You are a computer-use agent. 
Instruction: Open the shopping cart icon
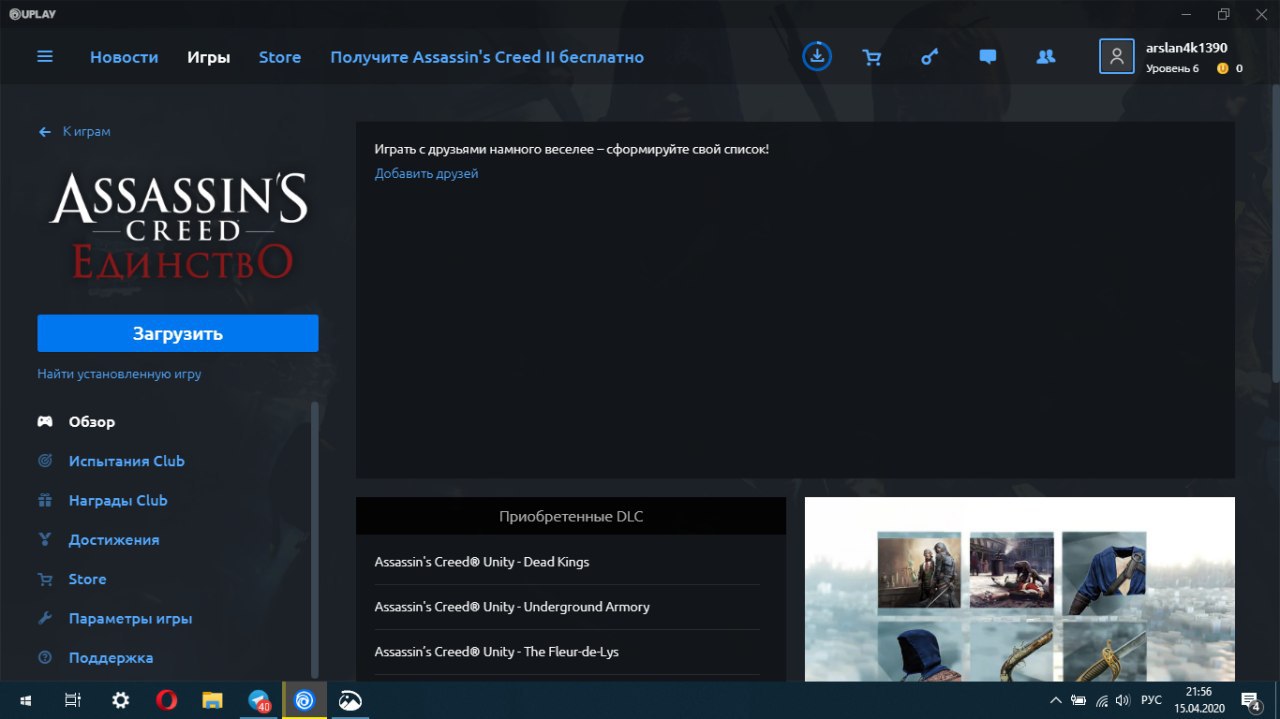(872, 57)
